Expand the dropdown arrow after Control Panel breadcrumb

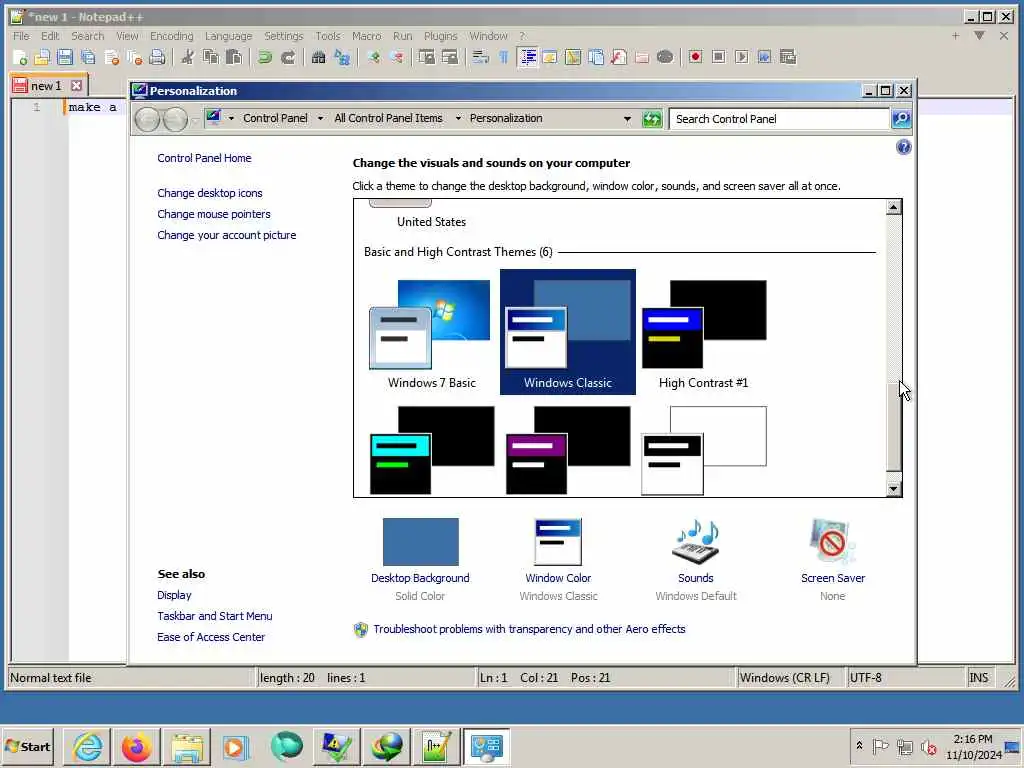coord(320,118)
